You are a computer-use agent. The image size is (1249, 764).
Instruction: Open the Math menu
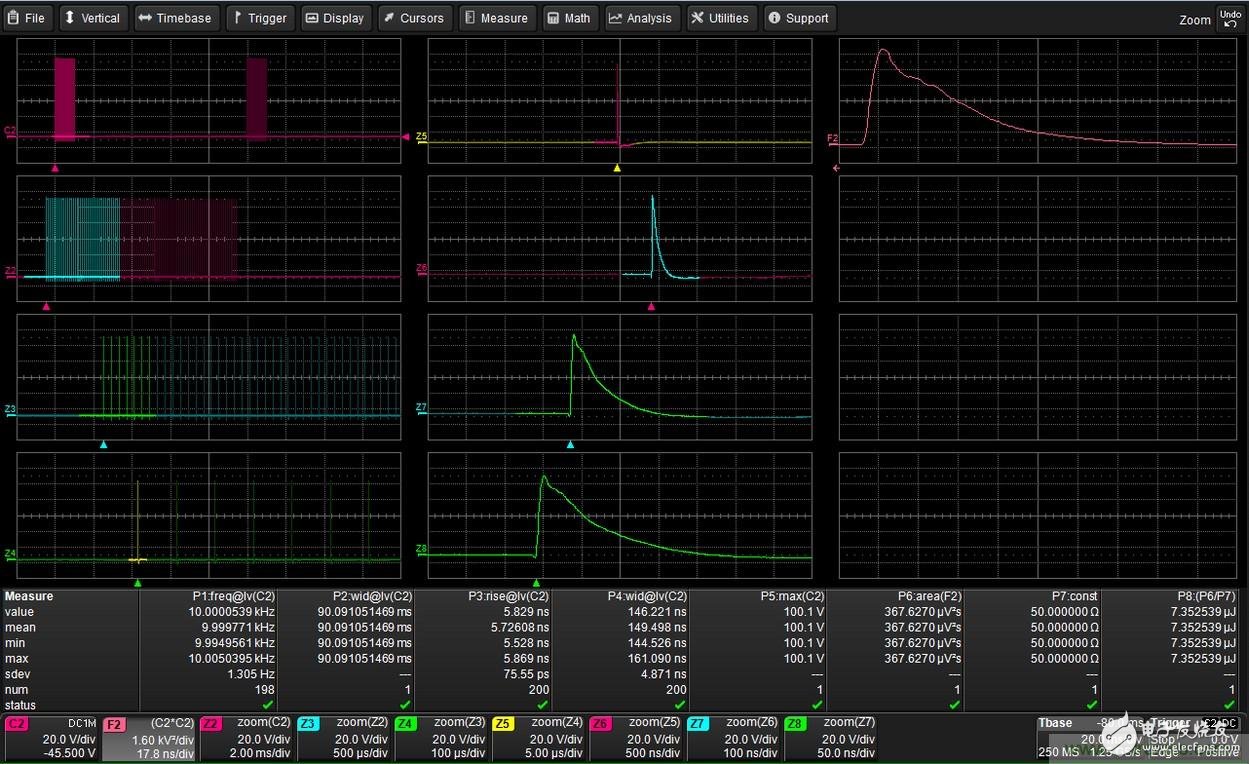tap(569, 18)
